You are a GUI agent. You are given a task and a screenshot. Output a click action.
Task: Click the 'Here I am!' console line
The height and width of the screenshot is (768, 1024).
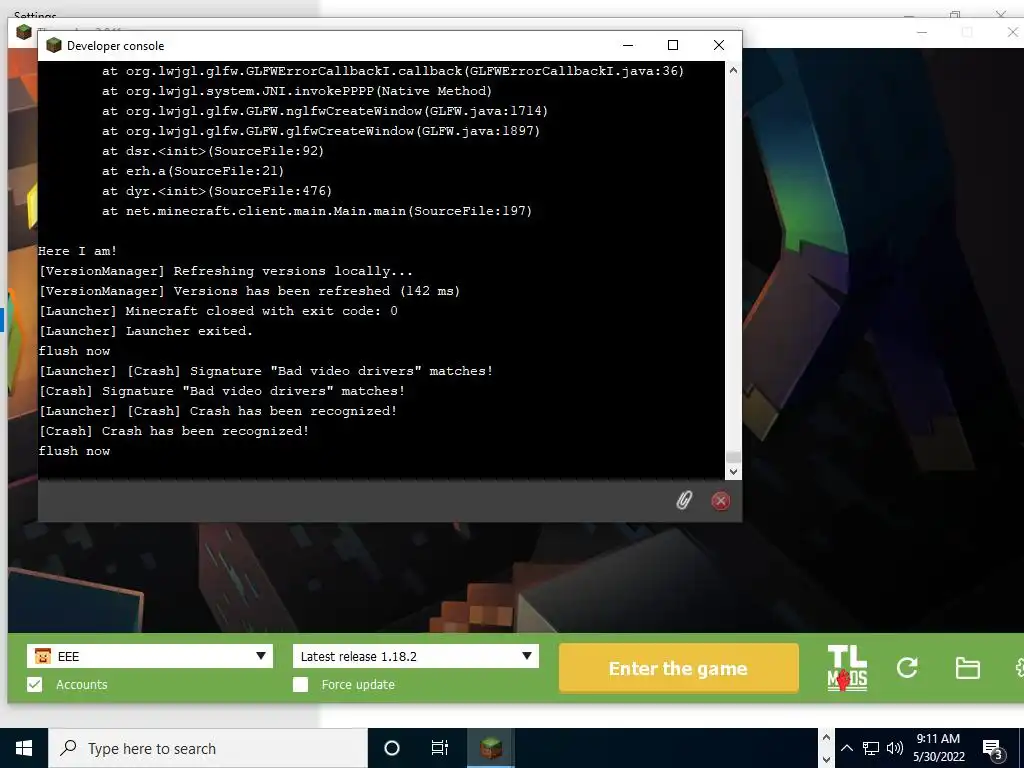(78, 251)
